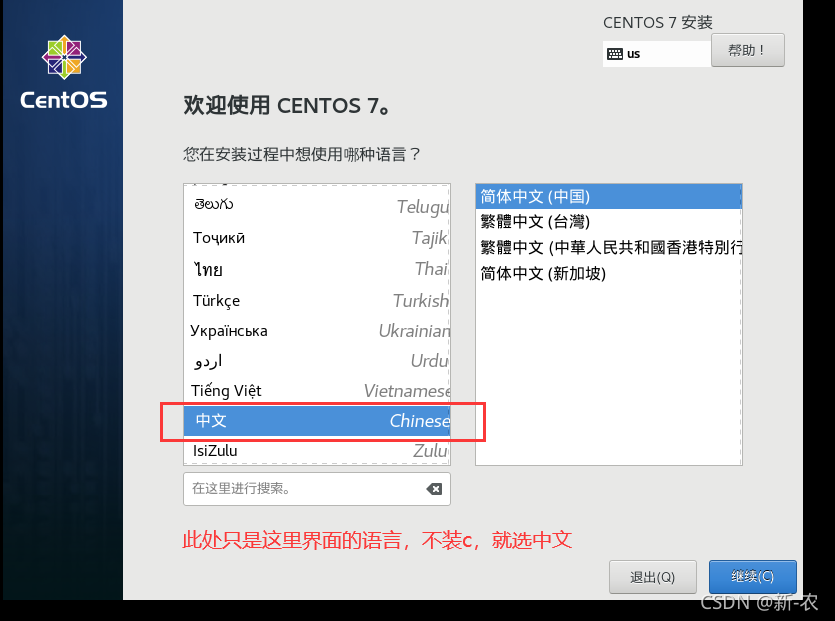The image size is (835, 621).
Task: Select the Urdu language row
Action: pyautogui.click(x=317, y=361)
